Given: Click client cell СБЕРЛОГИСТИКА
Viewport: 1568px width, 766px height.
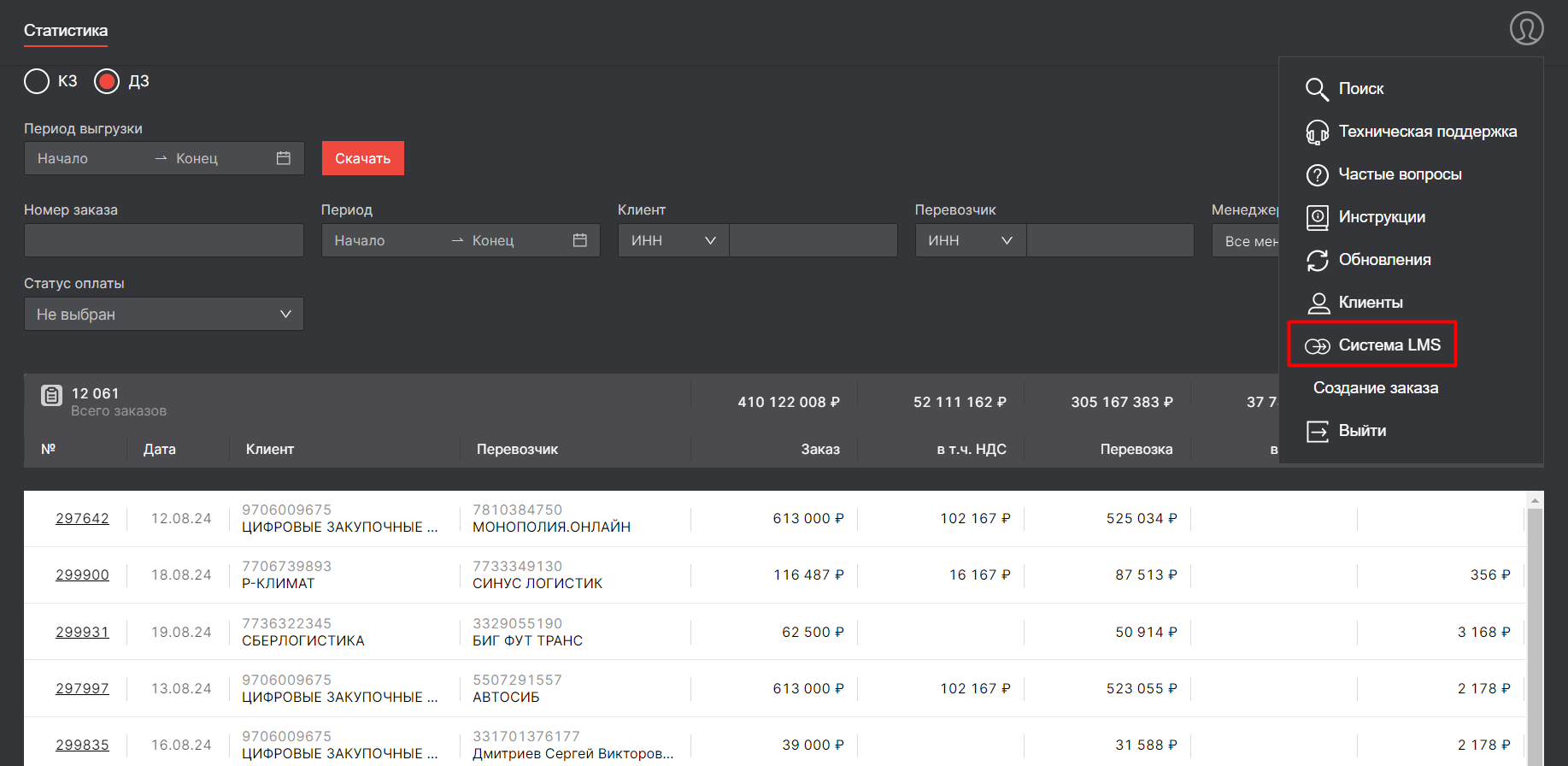Looking at the screenshot, I should pos(303,640).
